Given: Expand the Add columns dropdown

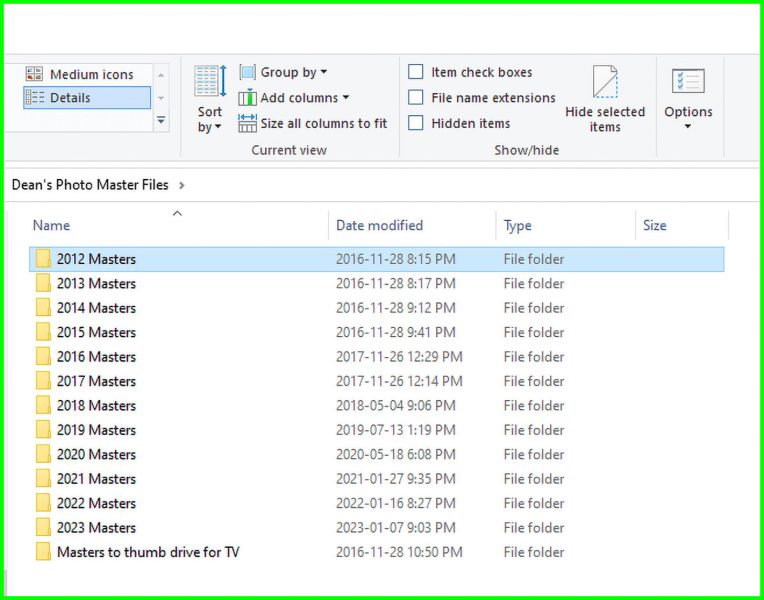Looking at the screenshot, I should tap(304, 98).
